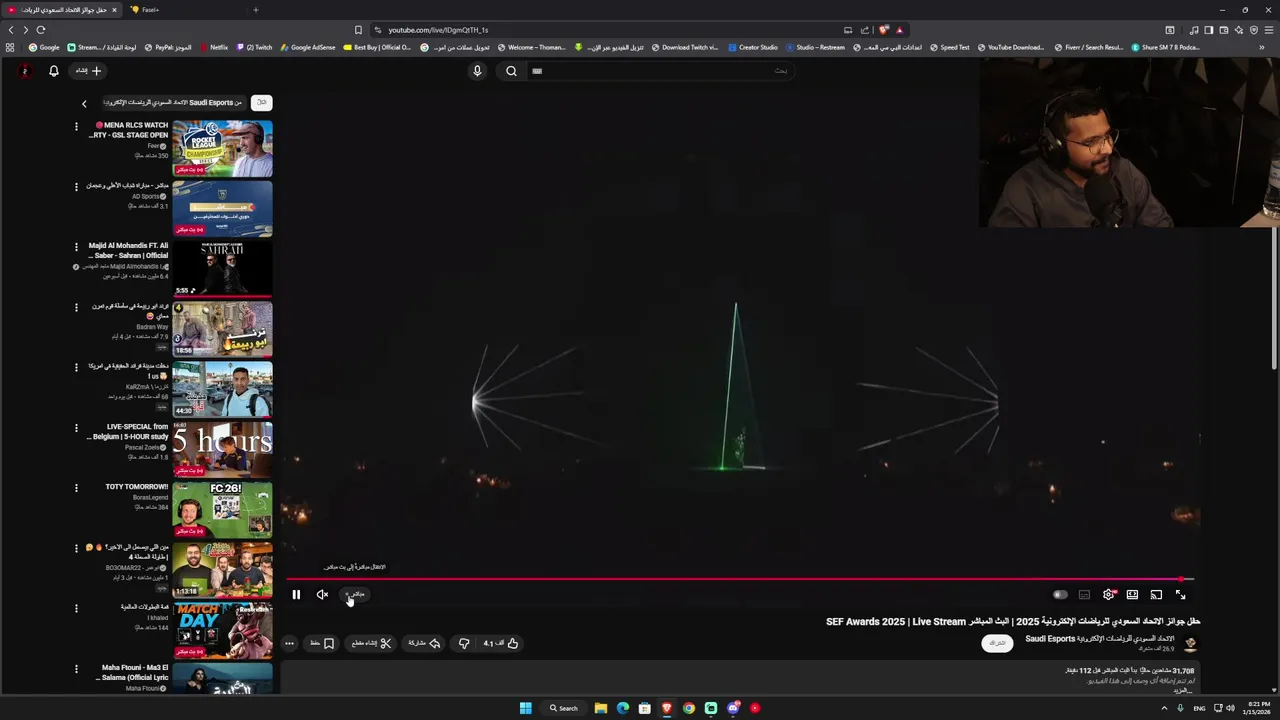Seek on the red progress bar
Screen dimensions: 1280x720
[740, 579]
